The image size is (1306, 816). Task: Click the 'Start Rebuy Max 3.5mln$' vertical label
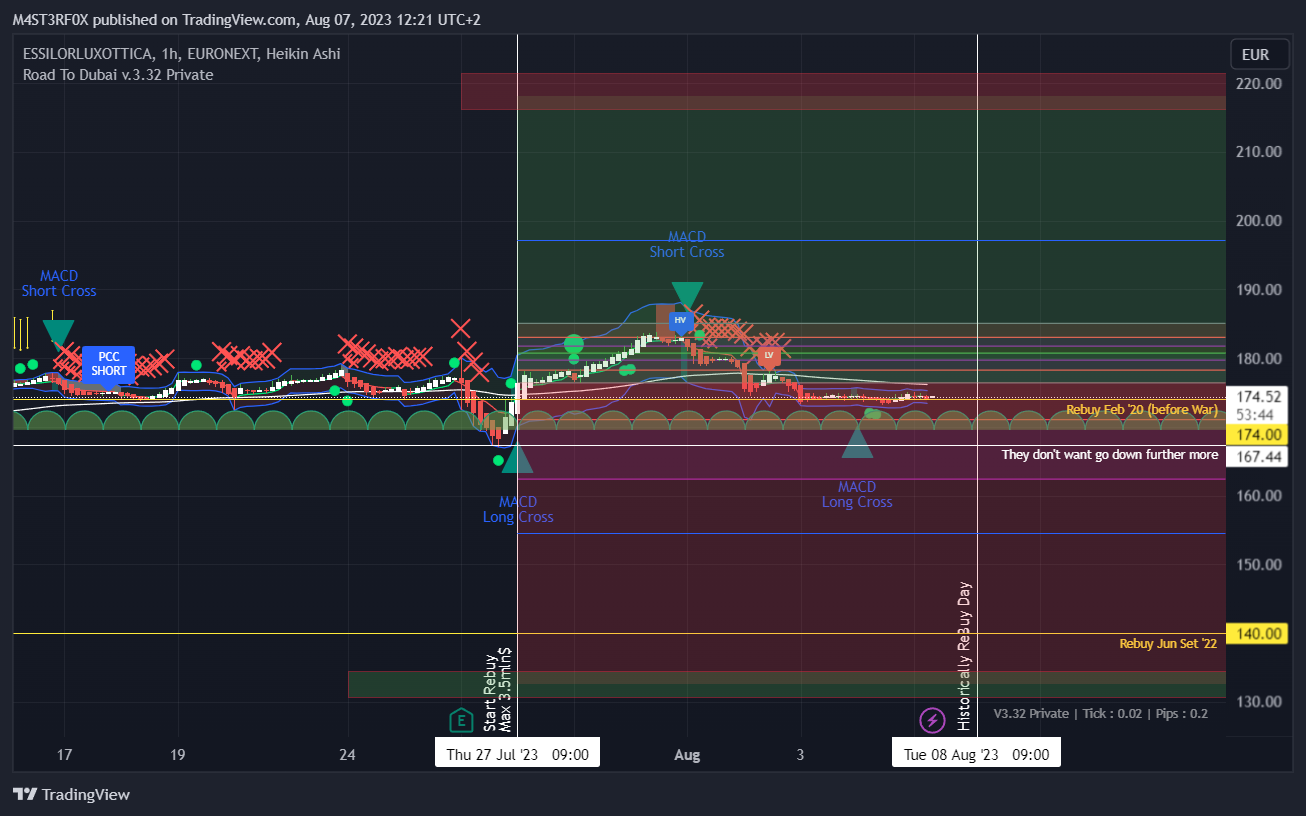click(498, 688)
